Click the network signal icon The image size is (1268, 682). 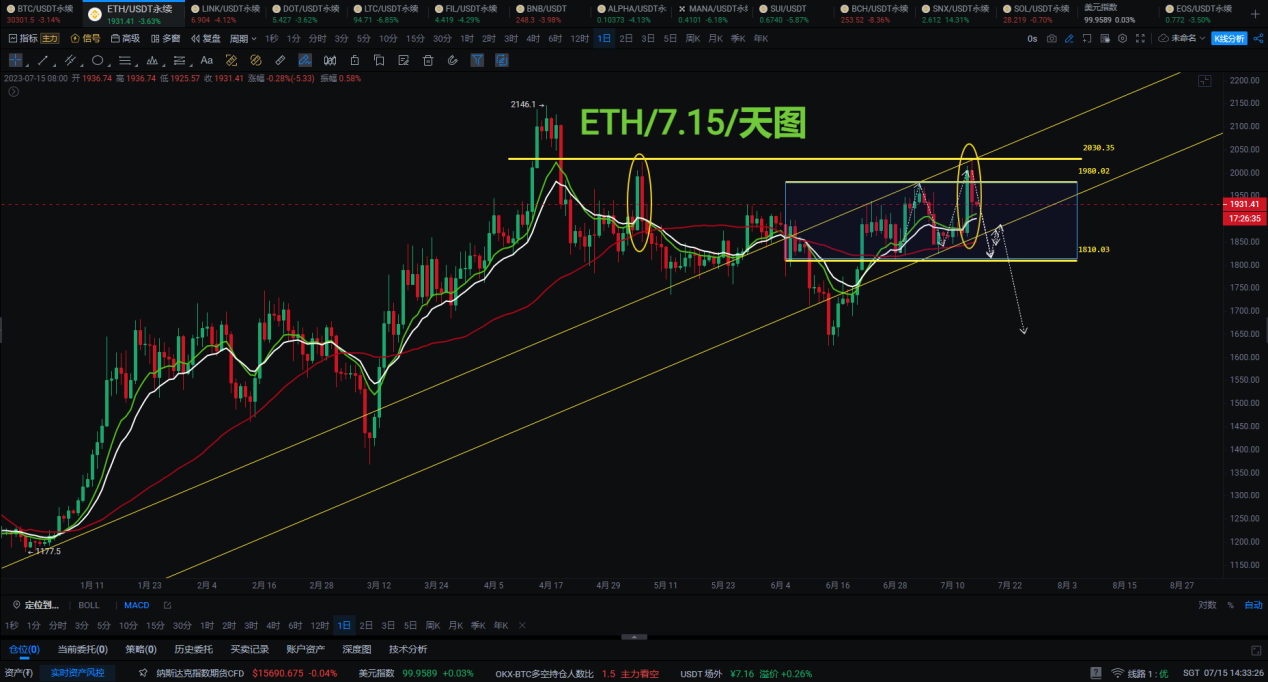point(1117,673)
